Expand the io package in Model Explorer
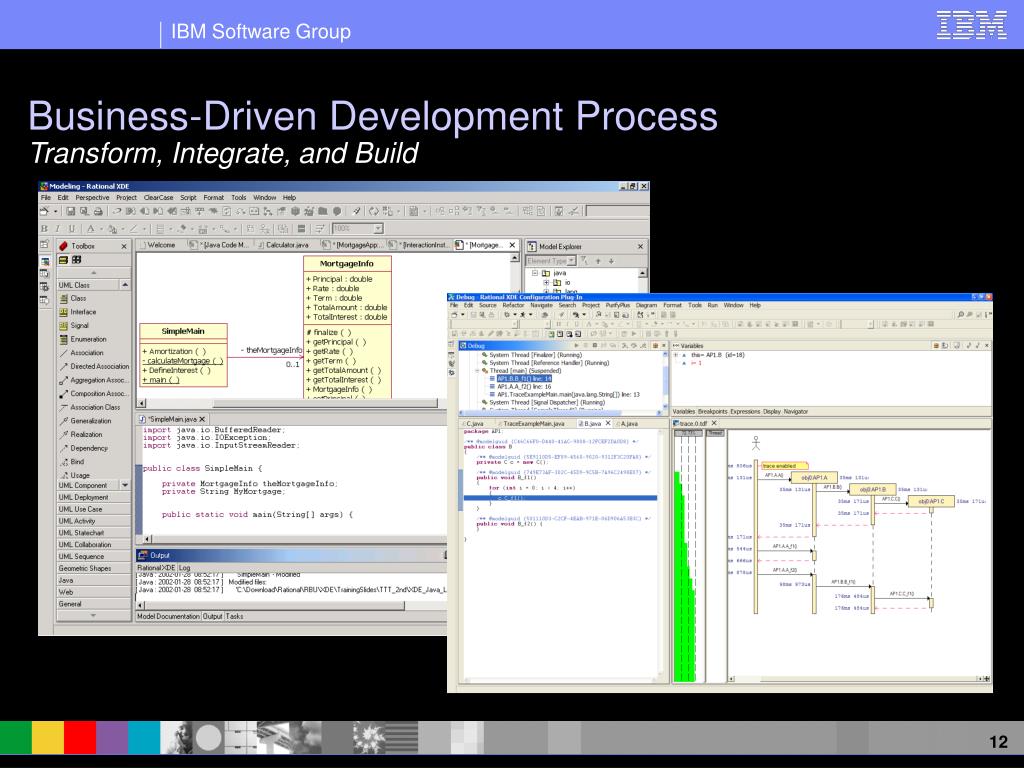1024x768 pixels. (x=547, y=283)
